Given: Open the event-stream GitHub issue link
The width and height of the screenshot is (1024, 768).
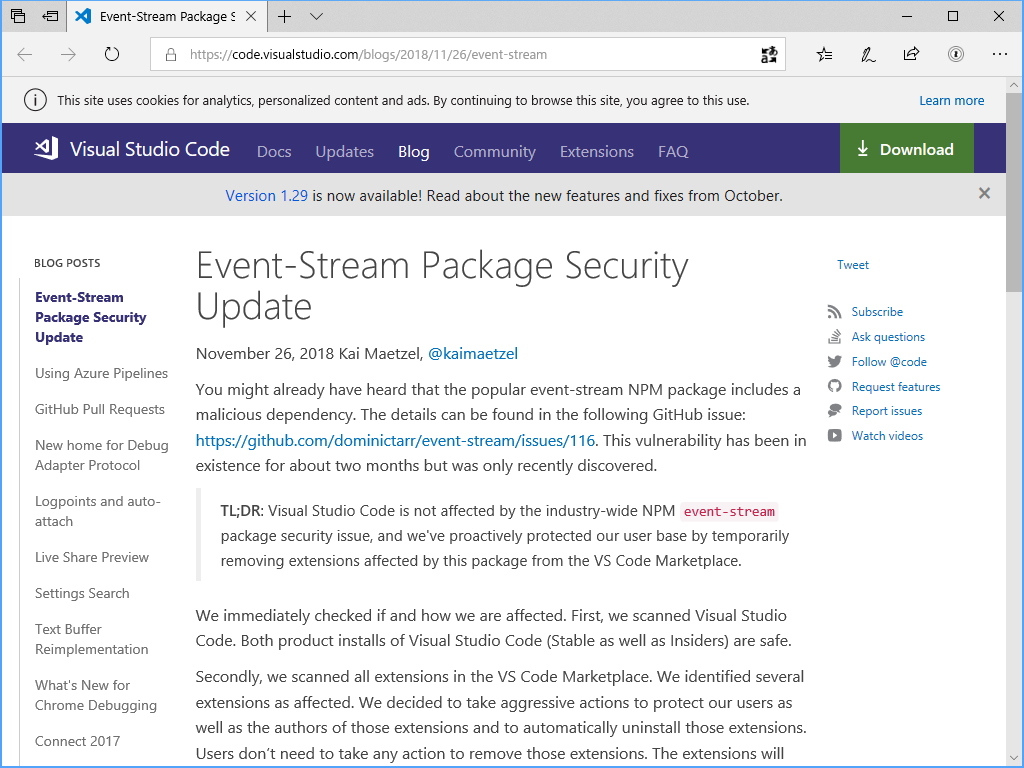Looking at the screenshot, I should (393, 439).
